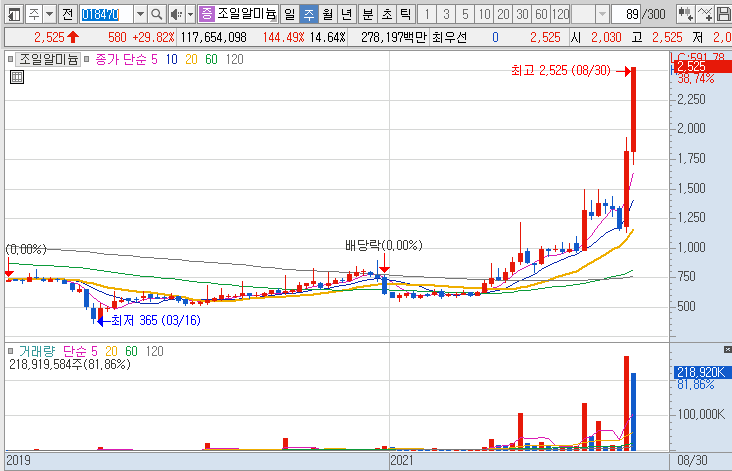
Task: Click the add candle chart icon
Action: pyautogui.click(x=685, y=14)
